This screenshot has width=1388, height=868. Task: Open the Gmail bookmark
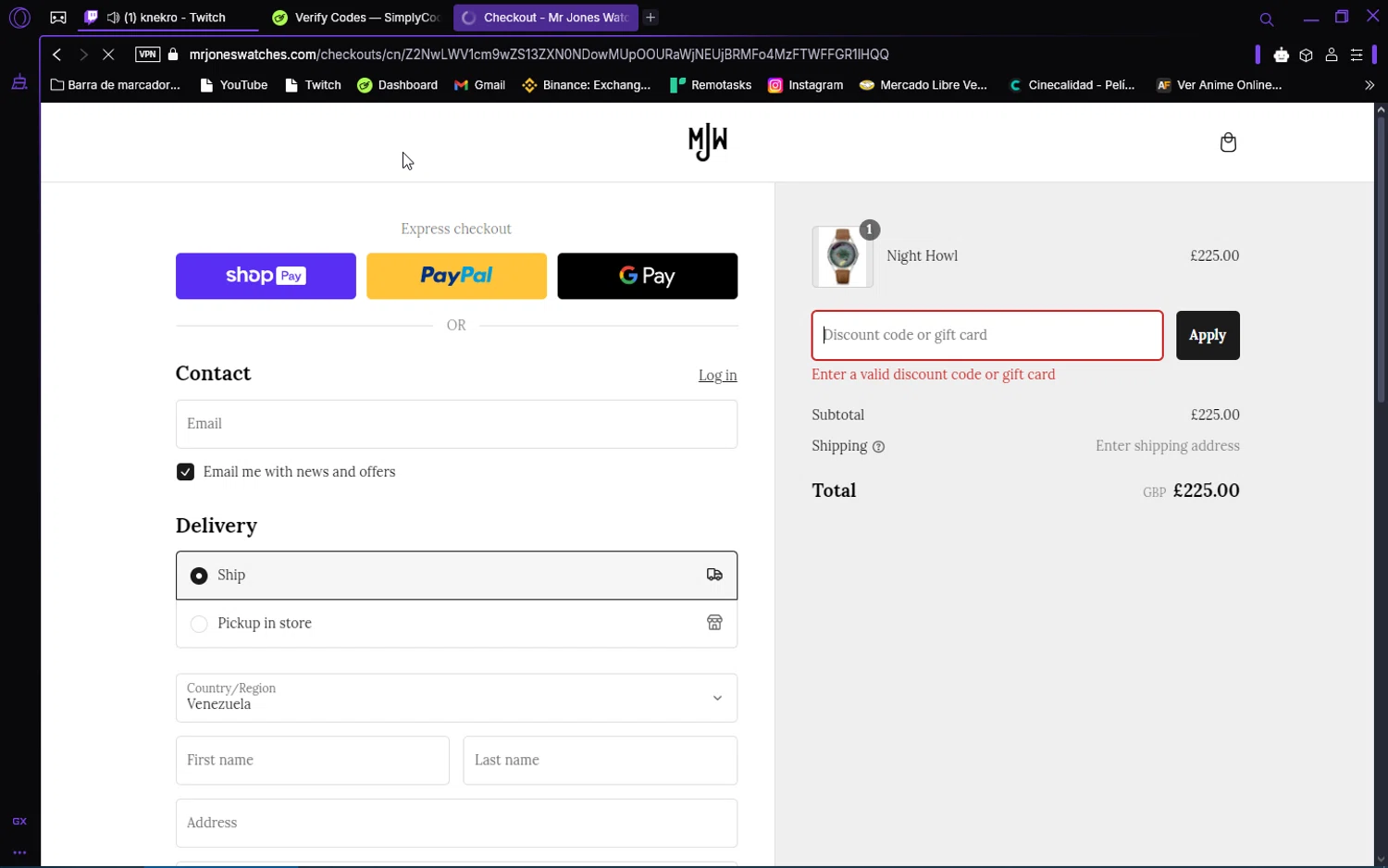479,85
